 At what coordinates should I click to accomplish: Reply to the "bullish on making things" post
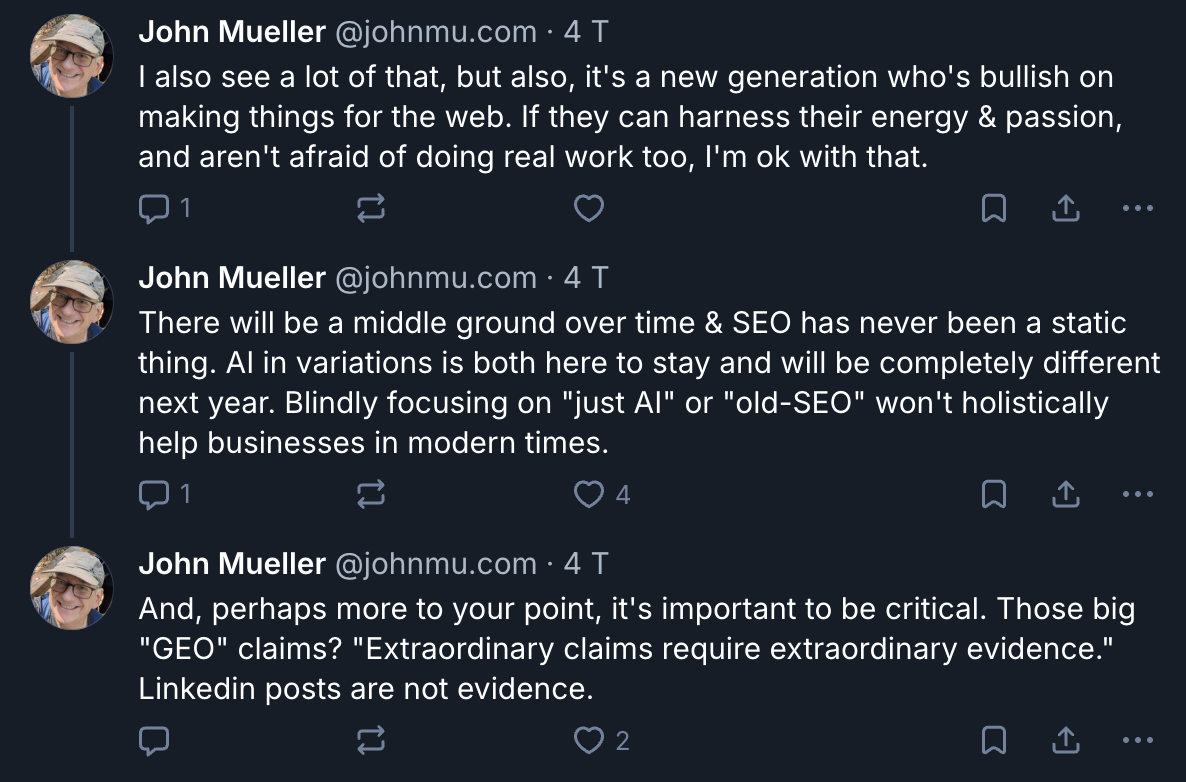coord(153,208)
